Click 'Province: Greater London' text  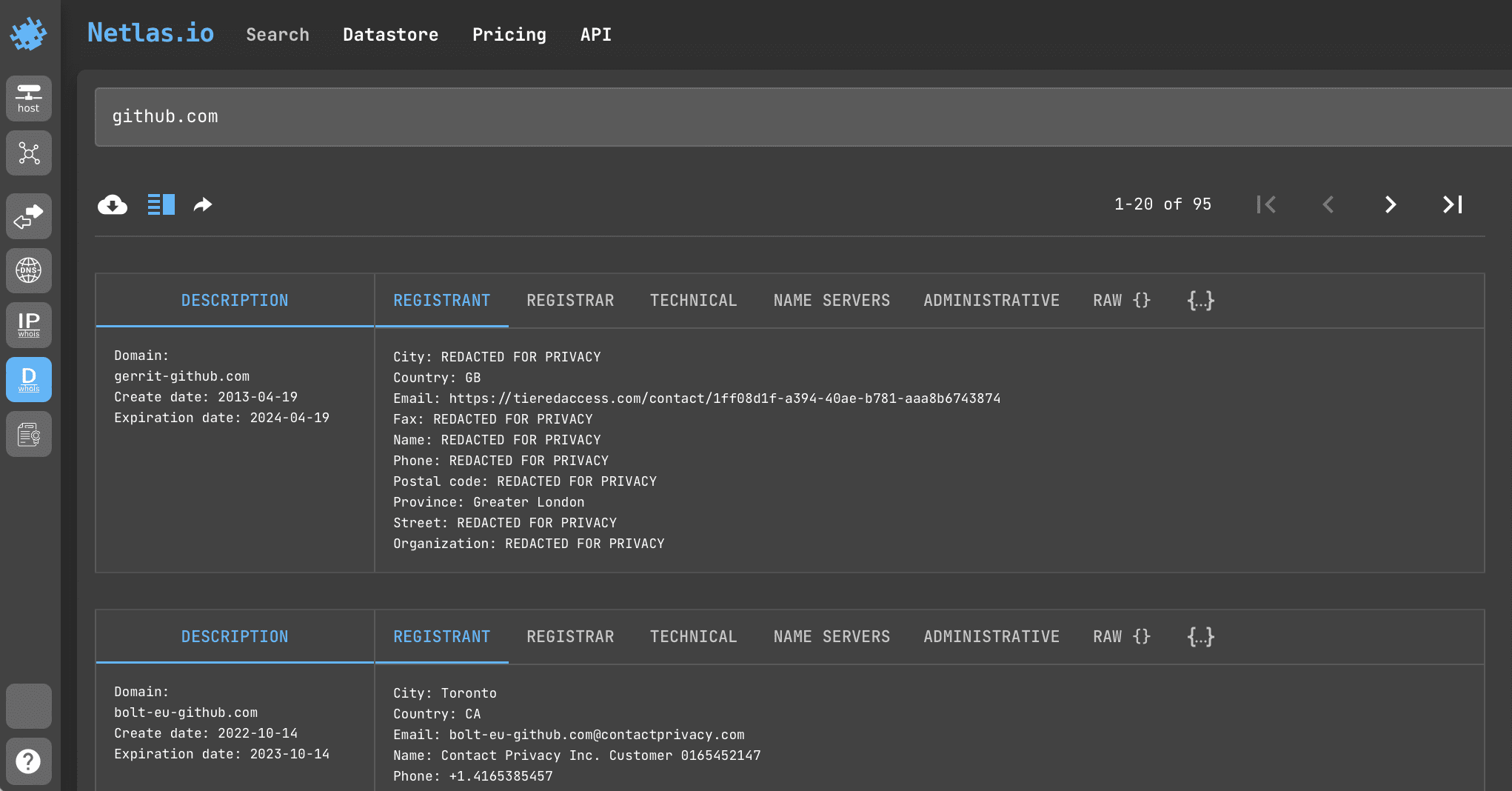coord(489,502)
